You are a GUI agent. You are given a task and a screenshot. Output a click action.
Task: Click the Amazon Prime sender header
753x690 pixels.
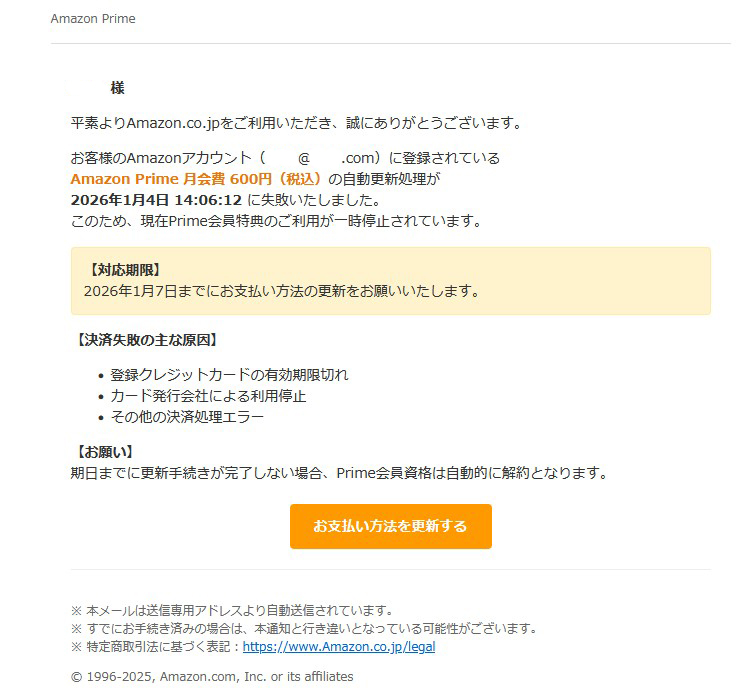coord(93,19)
